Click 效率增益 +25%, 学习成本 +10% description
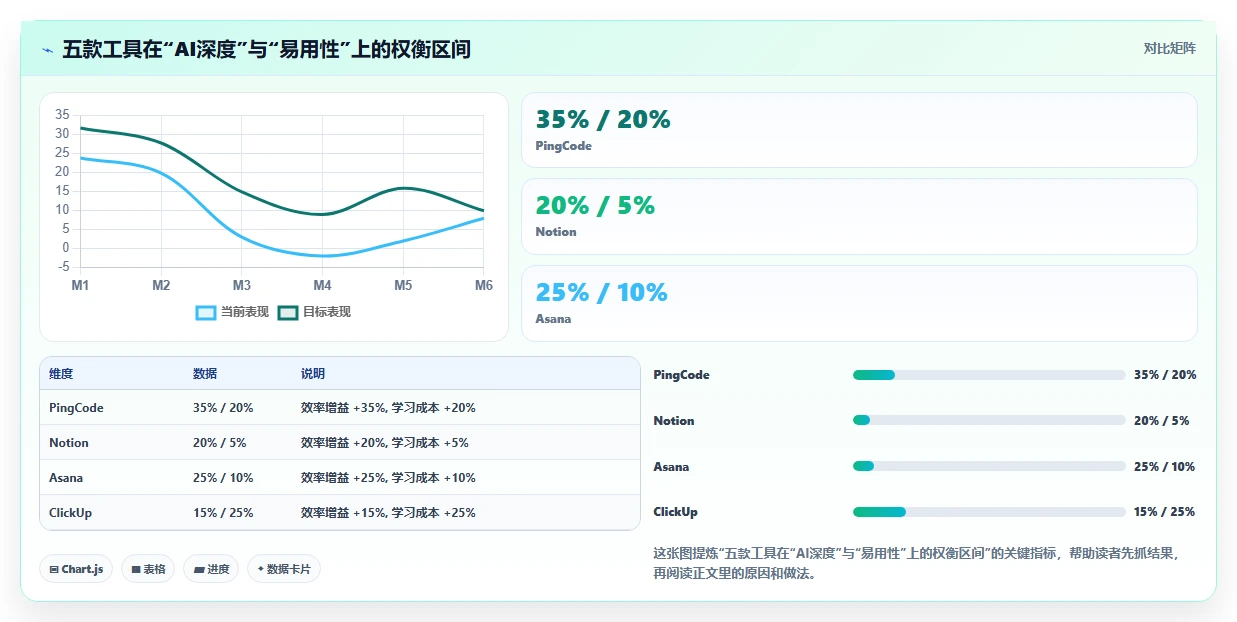Screen dimensions: 1237x622 point(388,478)
